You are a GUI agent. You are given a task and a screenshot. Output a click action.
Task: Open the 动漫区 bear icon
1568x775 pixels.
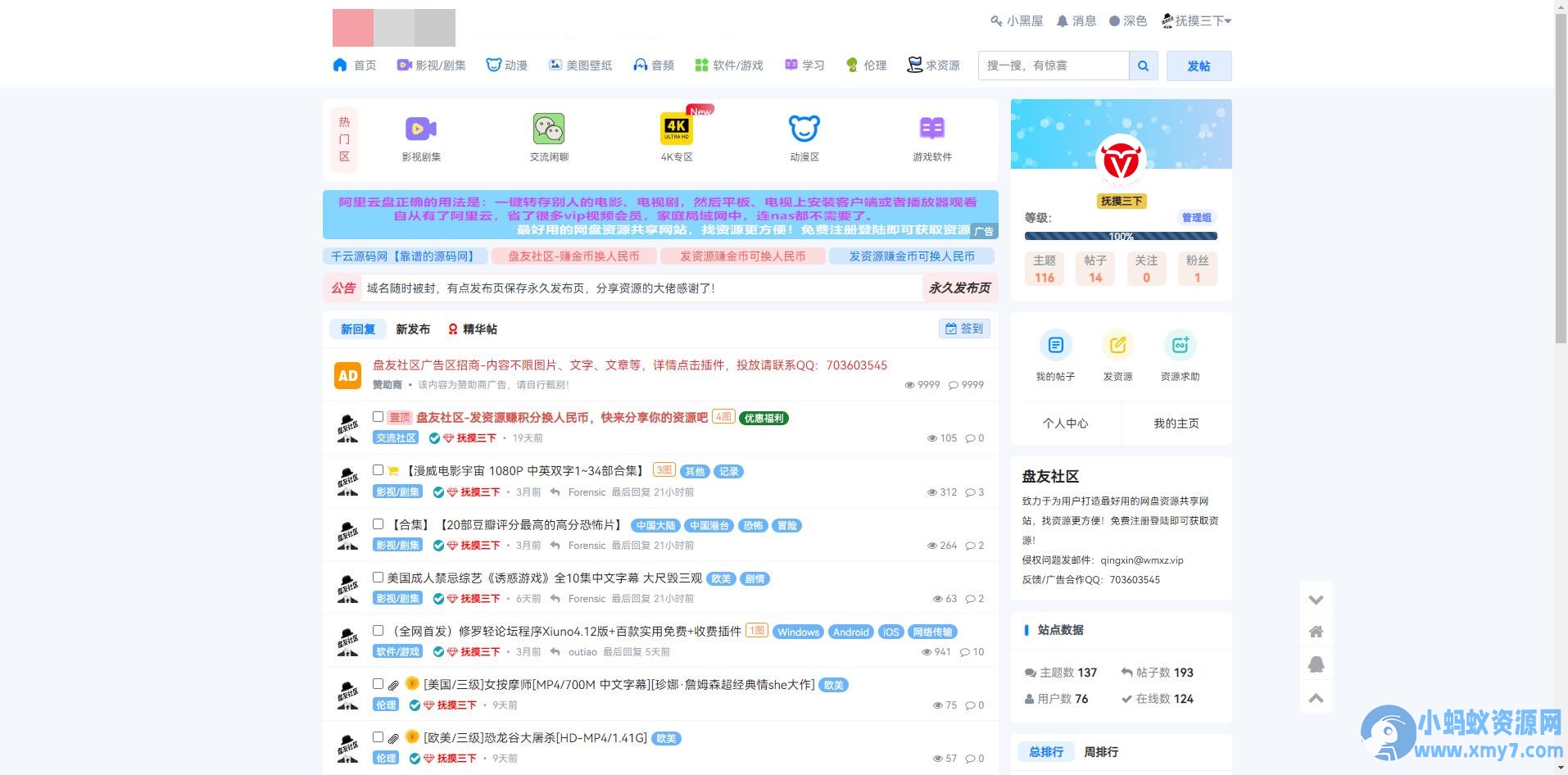[804, 129]
